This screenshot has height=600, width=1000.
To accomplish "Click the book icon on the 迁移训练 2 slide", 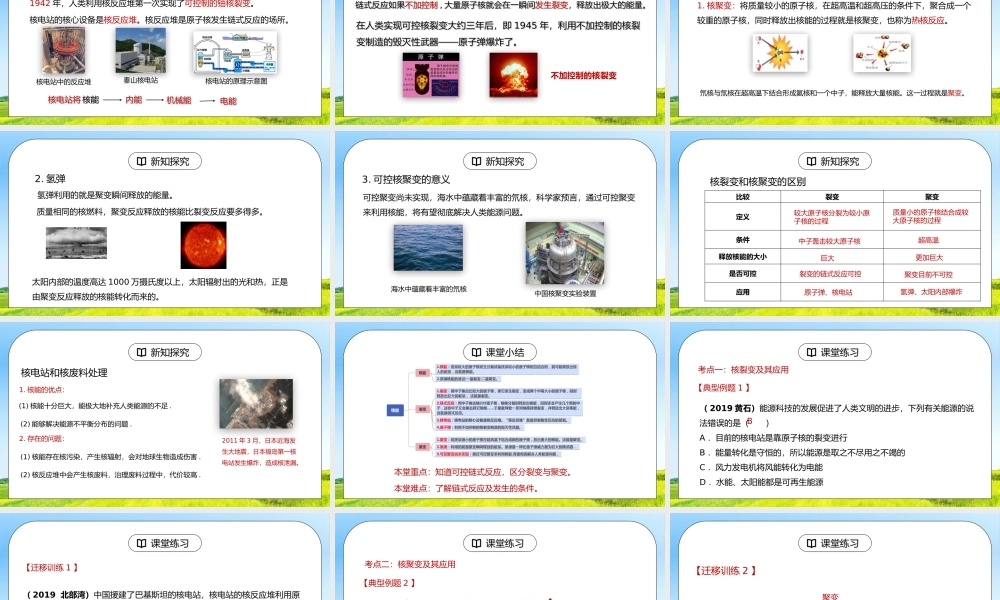I will point(811,543).
